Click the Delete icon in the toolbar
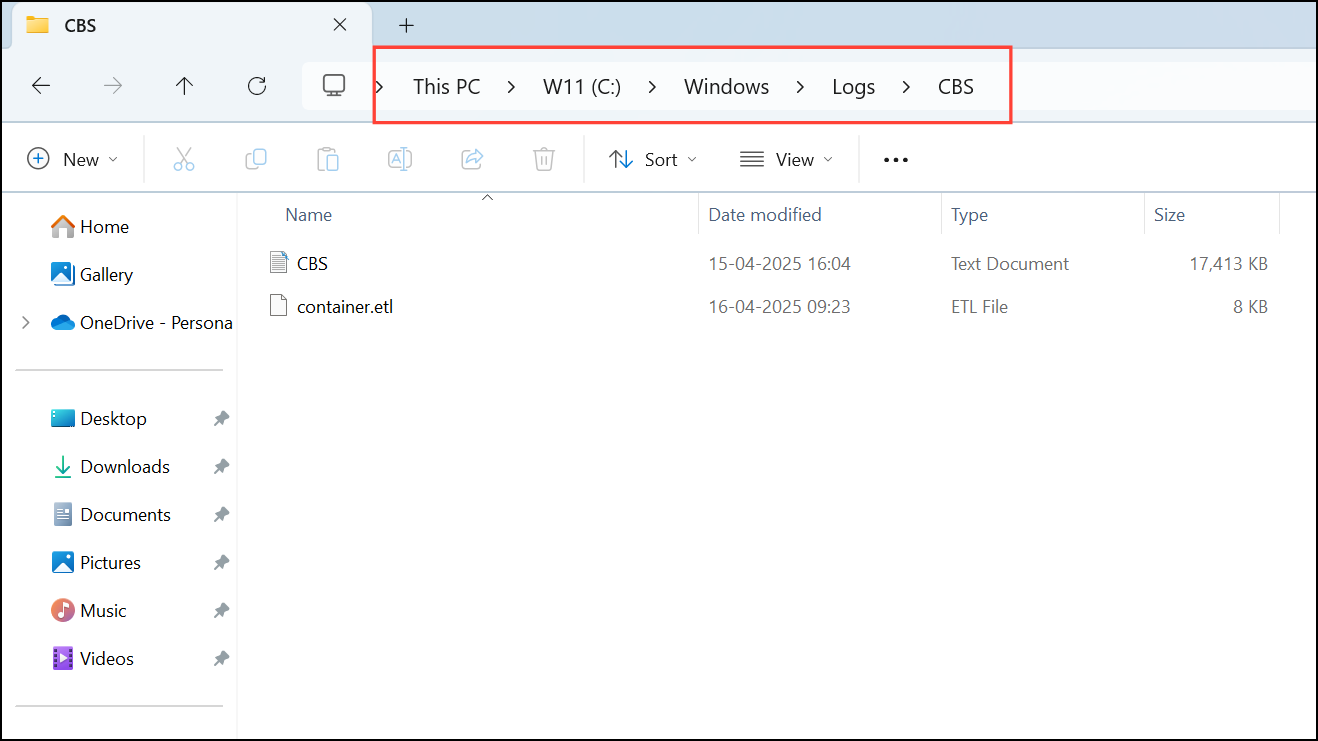 [543, 159]
